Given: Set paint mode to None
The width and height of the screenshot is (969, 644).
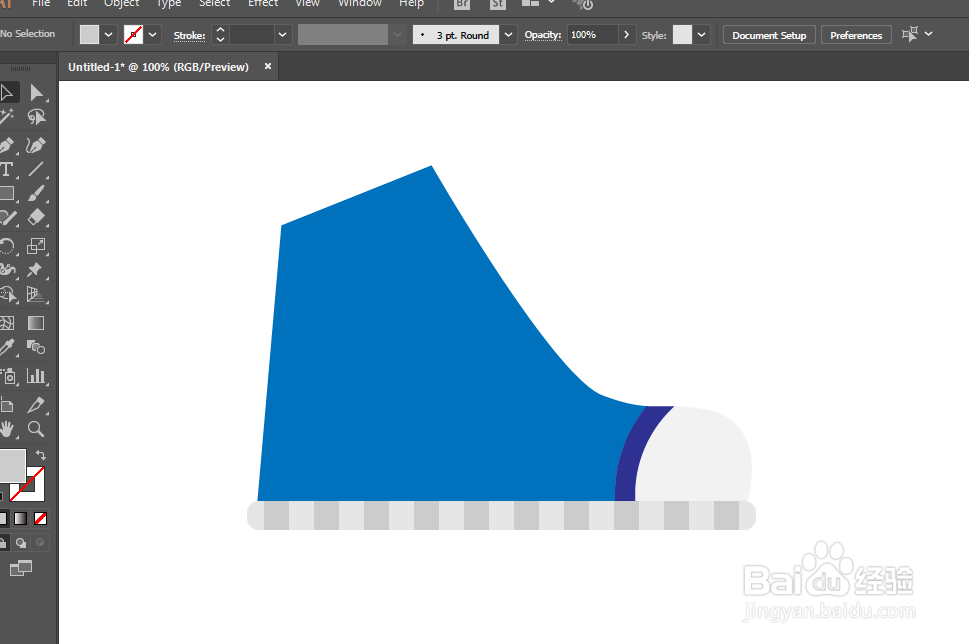Looking at the screenshot, I should point(40,519).
